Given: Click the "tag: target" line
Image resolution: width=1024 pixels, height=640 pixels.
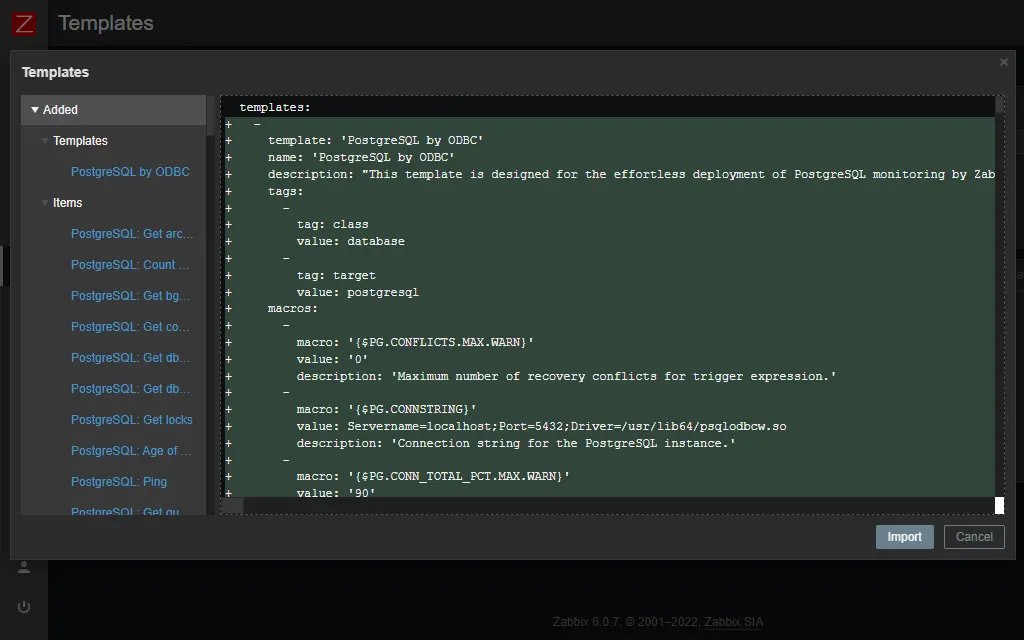Looking at the screenshot, I should pos(336,276).
